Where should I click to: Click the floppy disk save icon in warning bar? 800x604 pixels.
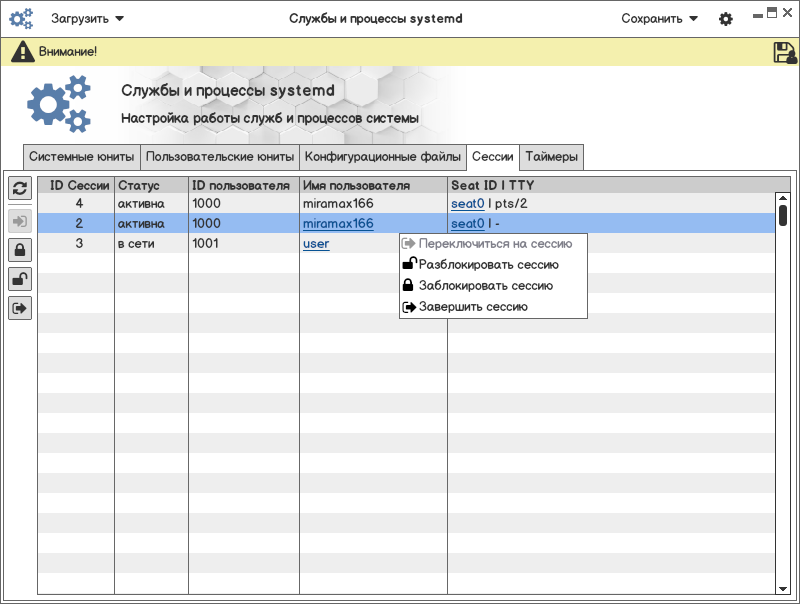tap(785, 53)
